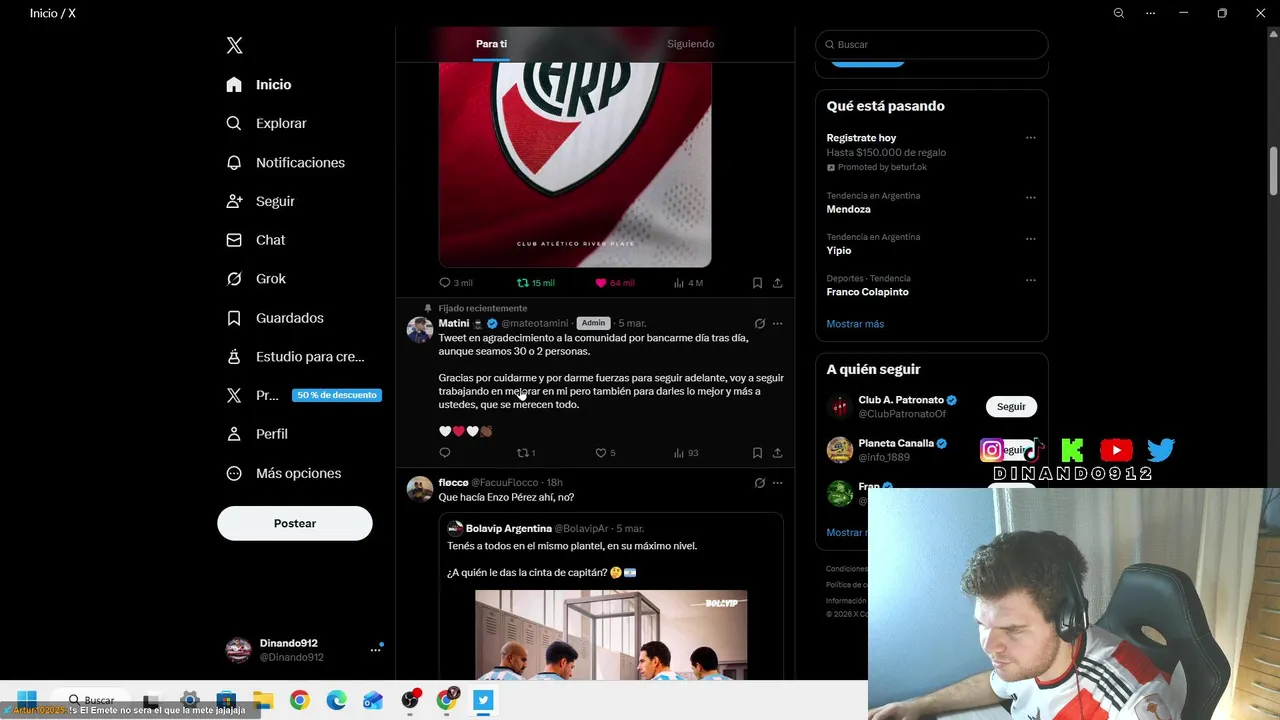Image resolution: width=1280 pixels, height=720 pixels.
Task: Open Explorar search page
Action: pyautogui.click(x=266, y=123)
